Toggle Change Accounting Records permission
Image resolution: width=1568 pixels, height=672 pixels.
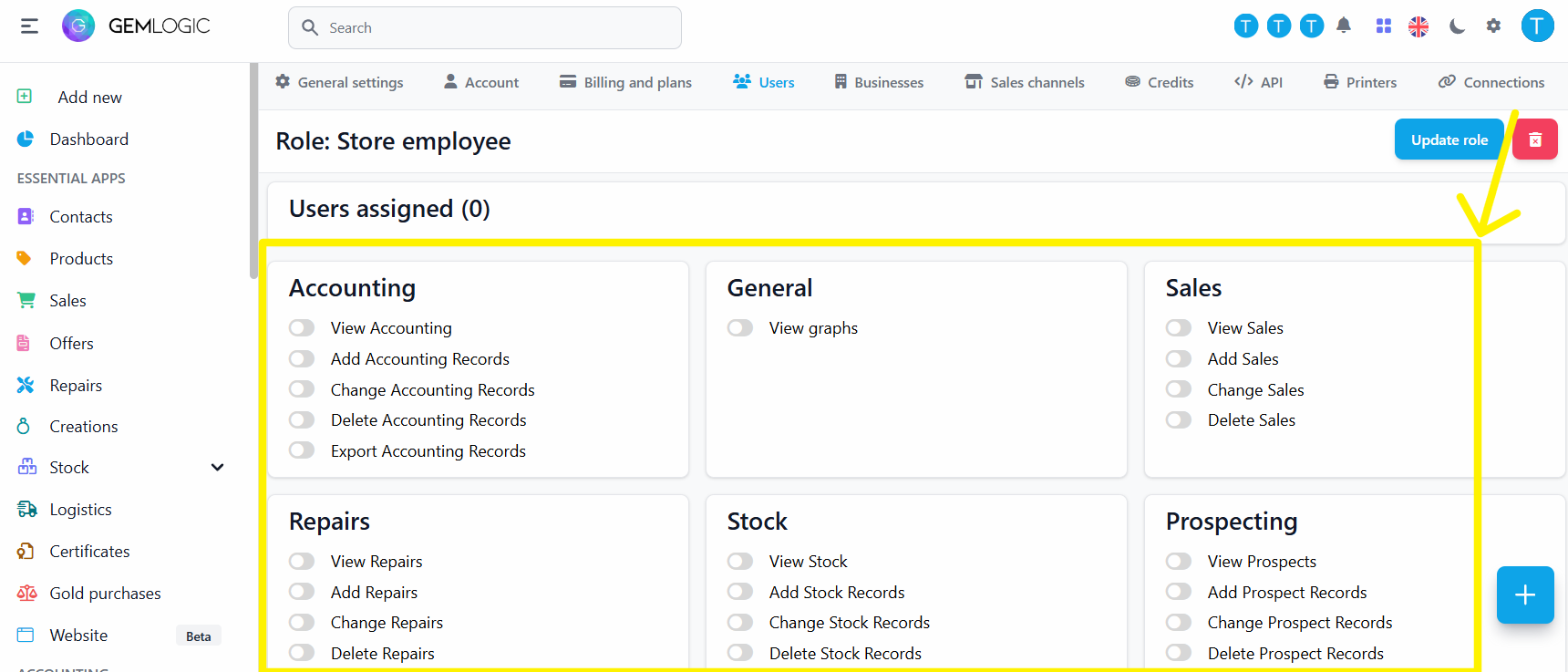pyautogui.click(x=302, y=389)
